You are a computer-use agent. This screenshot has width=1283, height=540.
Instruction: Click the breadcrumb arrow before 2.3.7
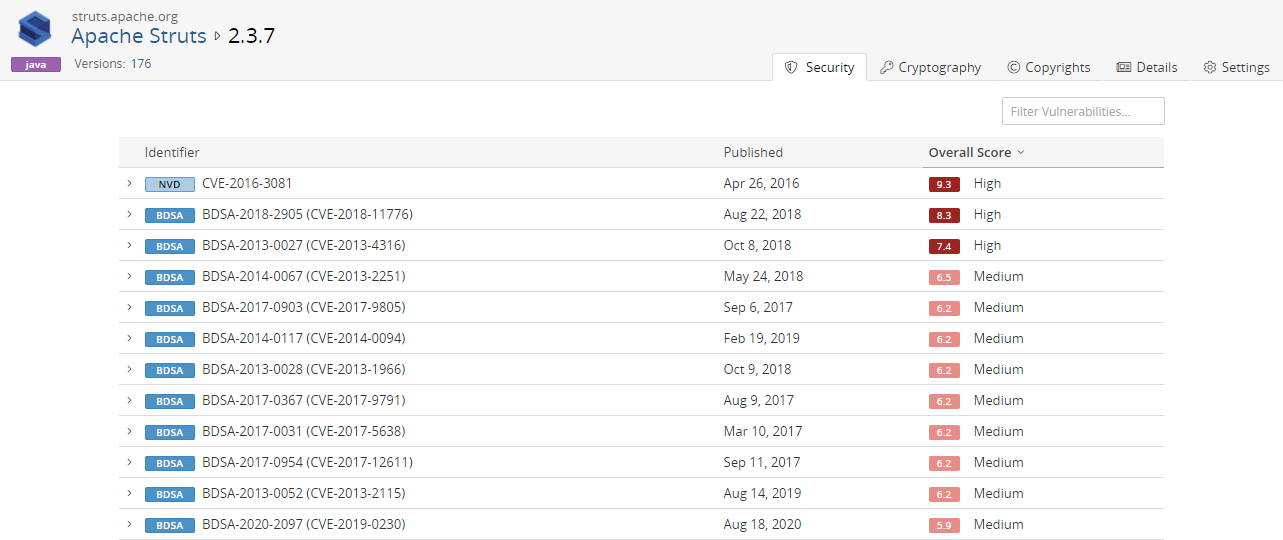[x=217, y=36]
